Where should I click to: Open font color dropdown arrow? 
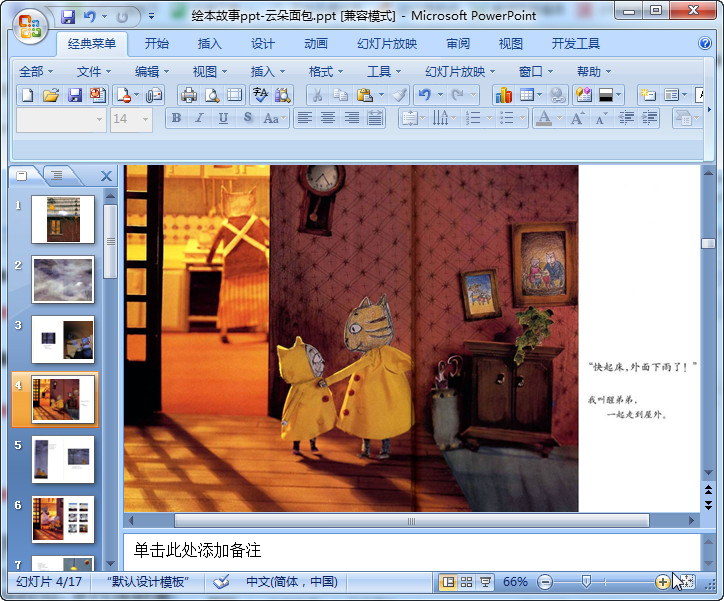pyautogui.click(x=559, y=118)
